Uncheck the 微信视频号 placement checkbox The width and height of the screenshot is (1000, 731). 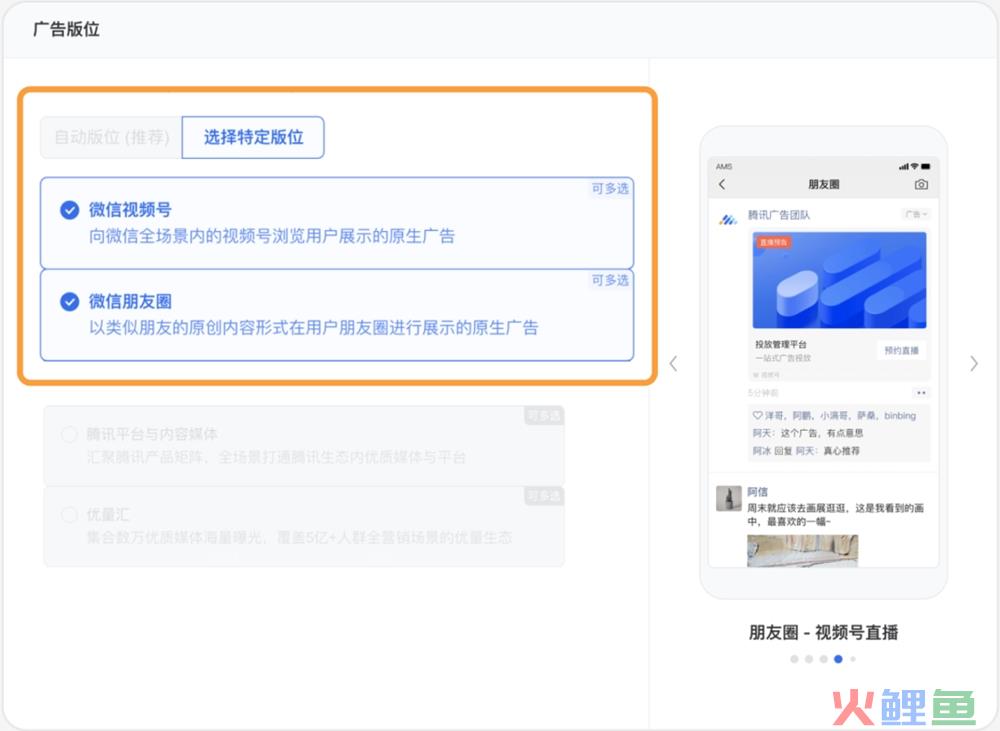[x=69, y=210]
